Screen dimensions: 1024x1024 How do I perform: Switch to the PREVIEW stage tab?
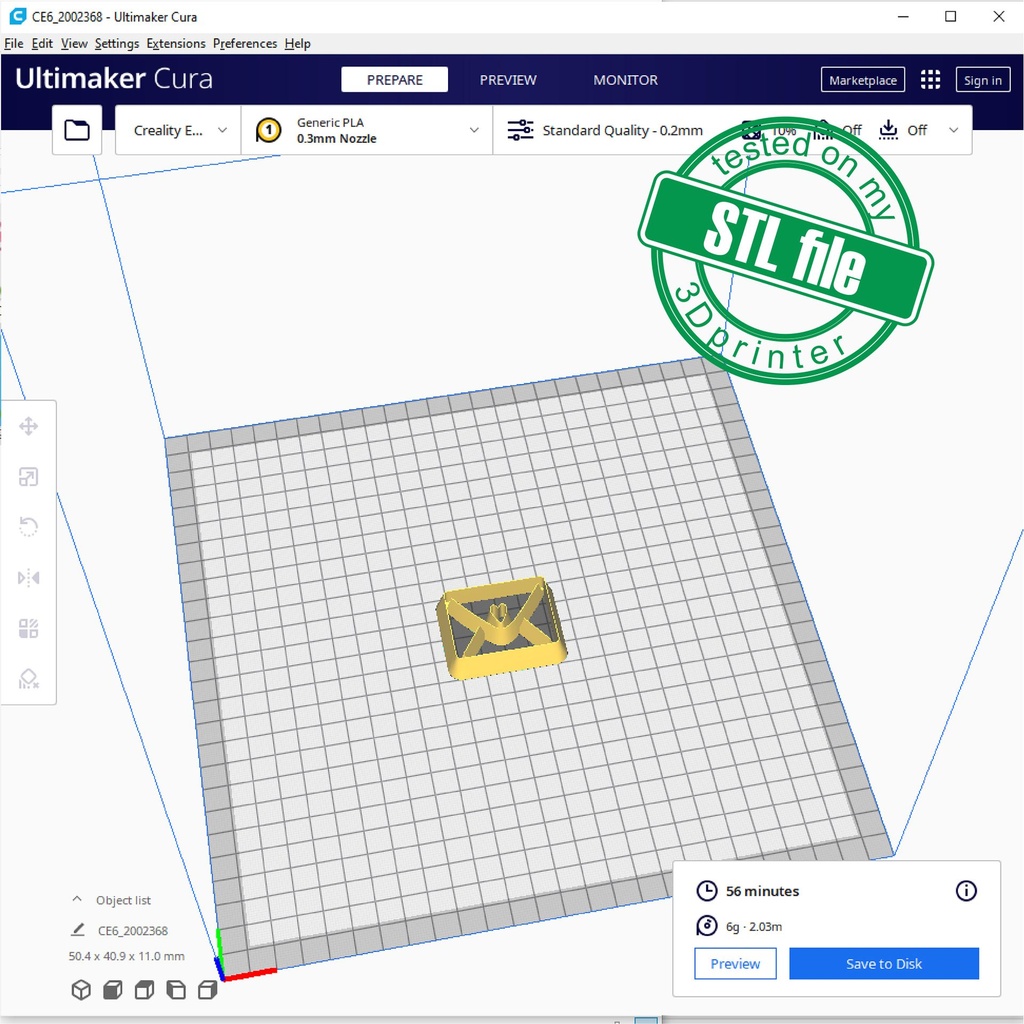point(508,80)
